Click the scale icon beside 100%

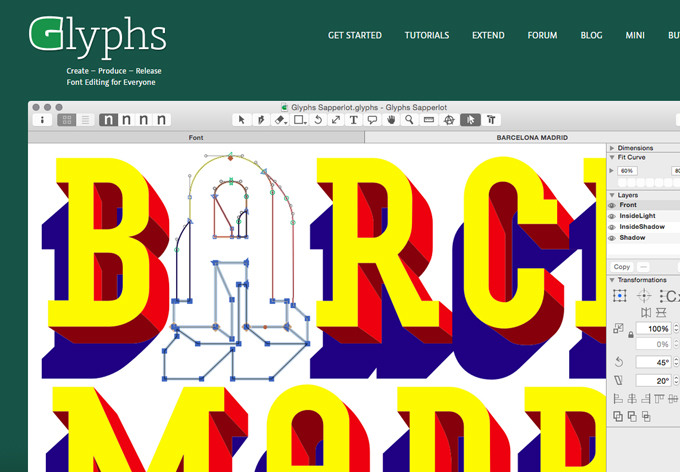[618, 328]
